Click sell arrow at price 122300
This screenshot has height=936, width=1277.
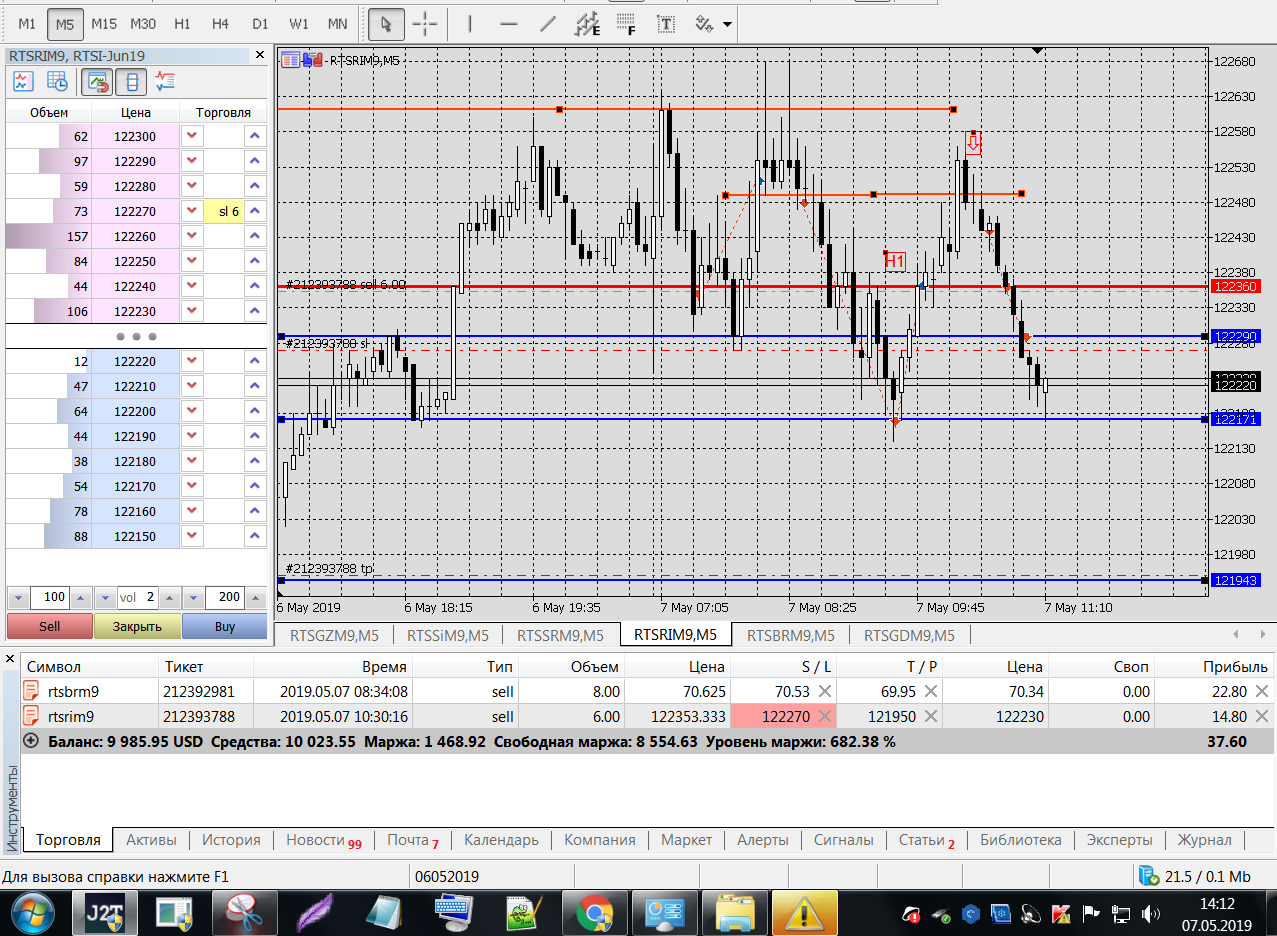click(191, 136)
